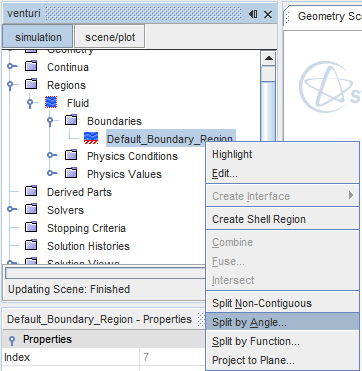The width and height of the screenshot is (362, 371).
Task: Click the minimize panel icon beside venturi
Action: pos(253,14)
